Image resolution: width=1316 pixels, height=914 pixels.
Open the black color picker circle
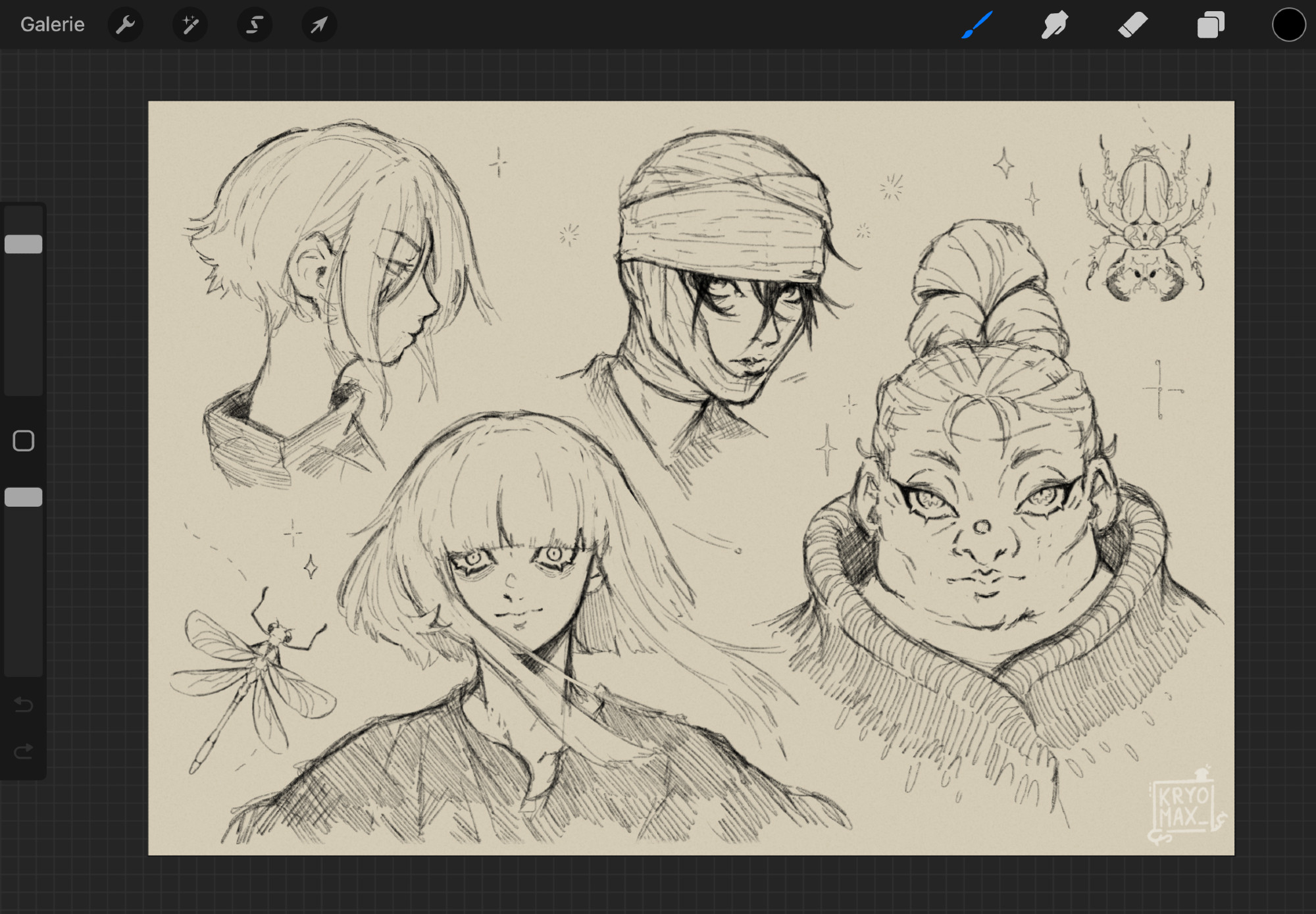[1288, 25]
